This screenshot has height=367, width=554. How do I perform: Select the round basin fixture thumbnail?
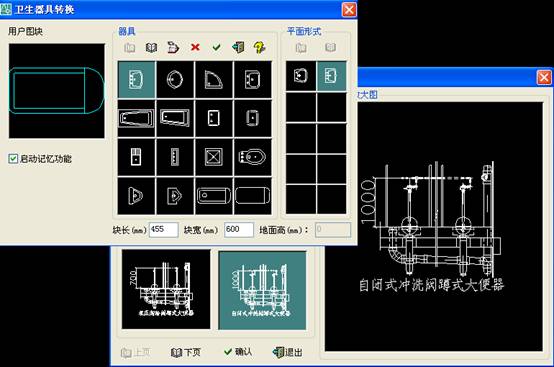pos(175,79)
